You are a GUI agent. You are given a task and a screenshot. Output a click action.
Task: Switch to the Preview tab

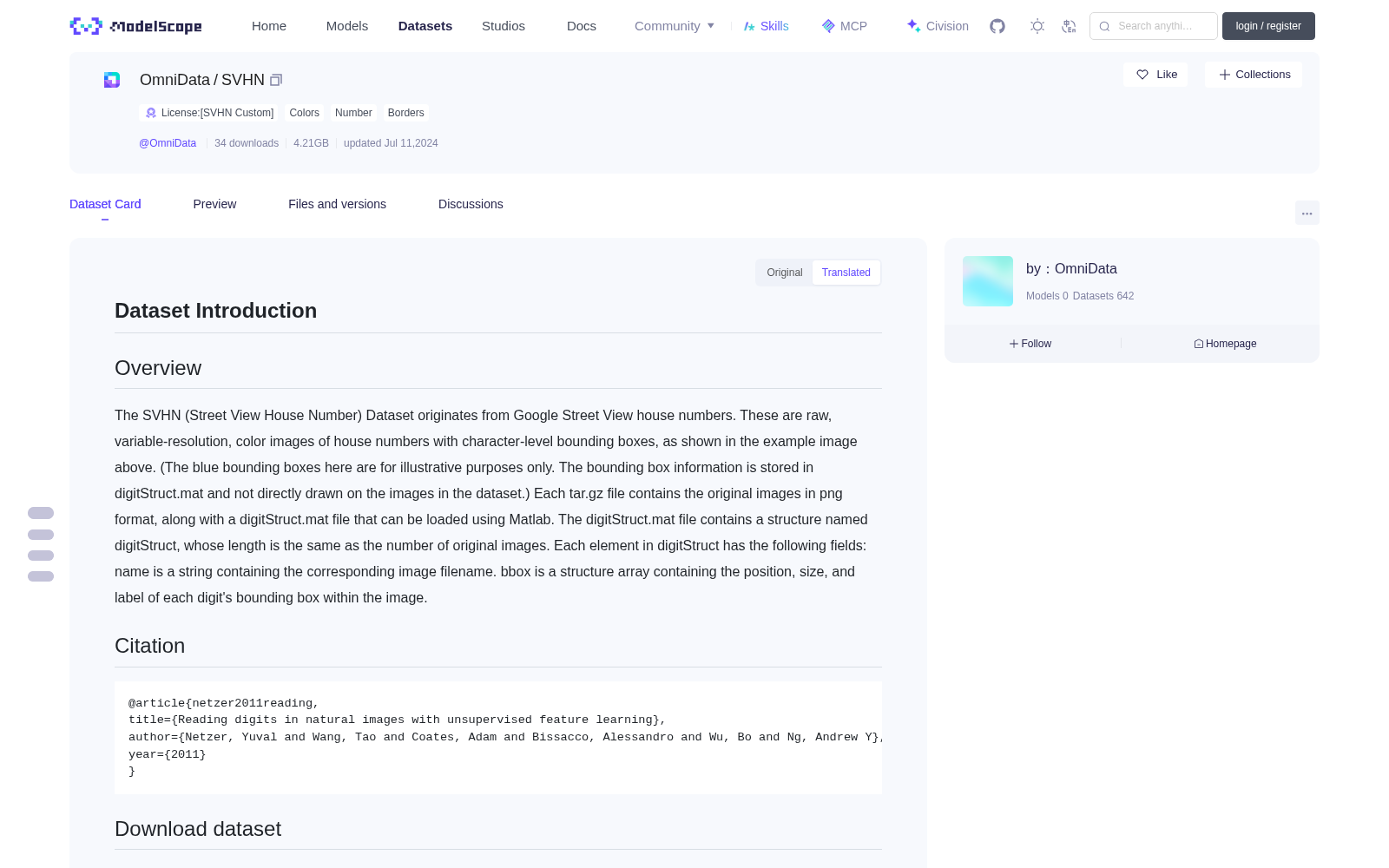tap(214, 204)
